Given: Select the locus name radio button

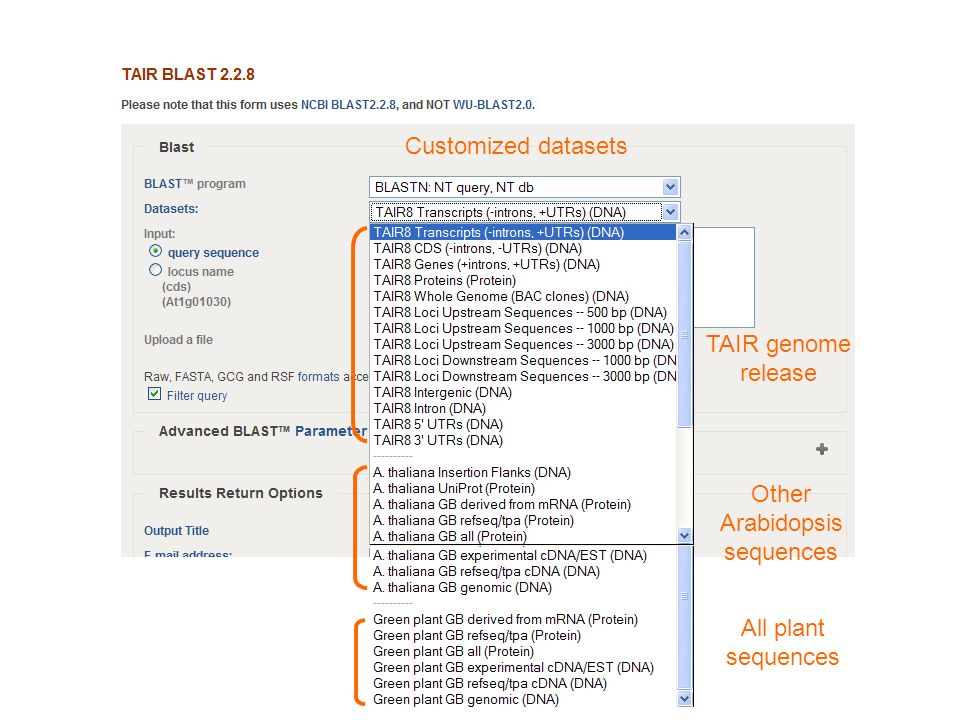Looking at the screenshot, I should click(x=156, y=270).
